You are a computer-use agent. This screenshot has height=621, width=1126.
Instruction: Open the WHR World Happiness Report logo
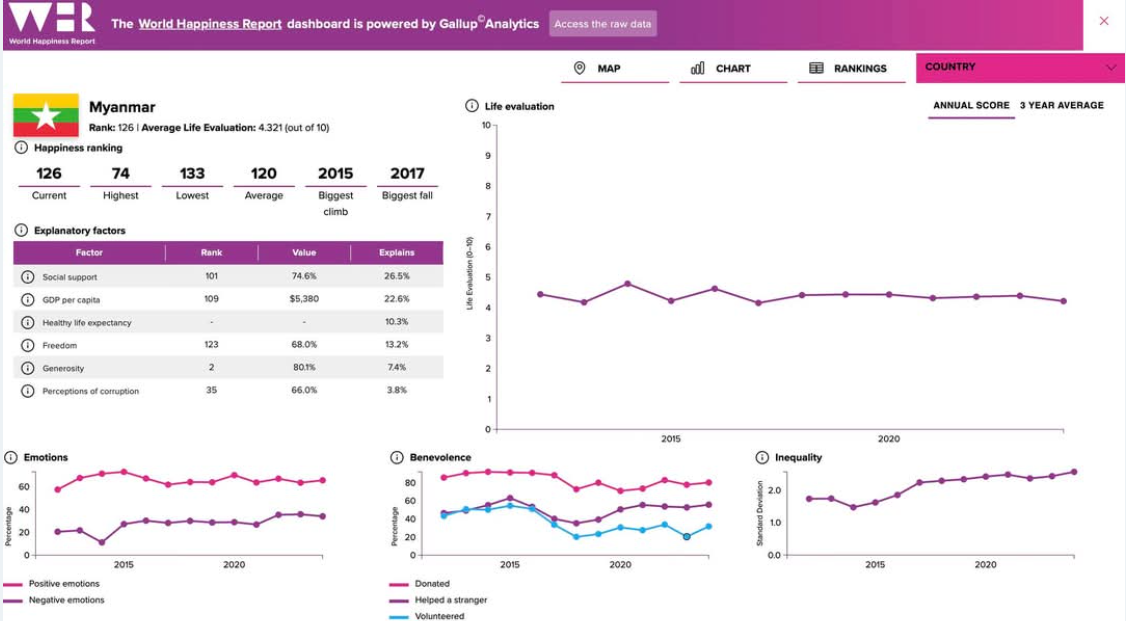pyautogui.click(x=52, y=24)
